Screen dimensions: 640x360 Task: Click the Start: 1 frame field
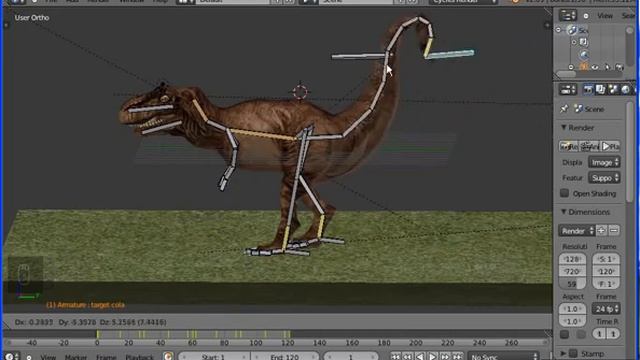coord(214,357)
